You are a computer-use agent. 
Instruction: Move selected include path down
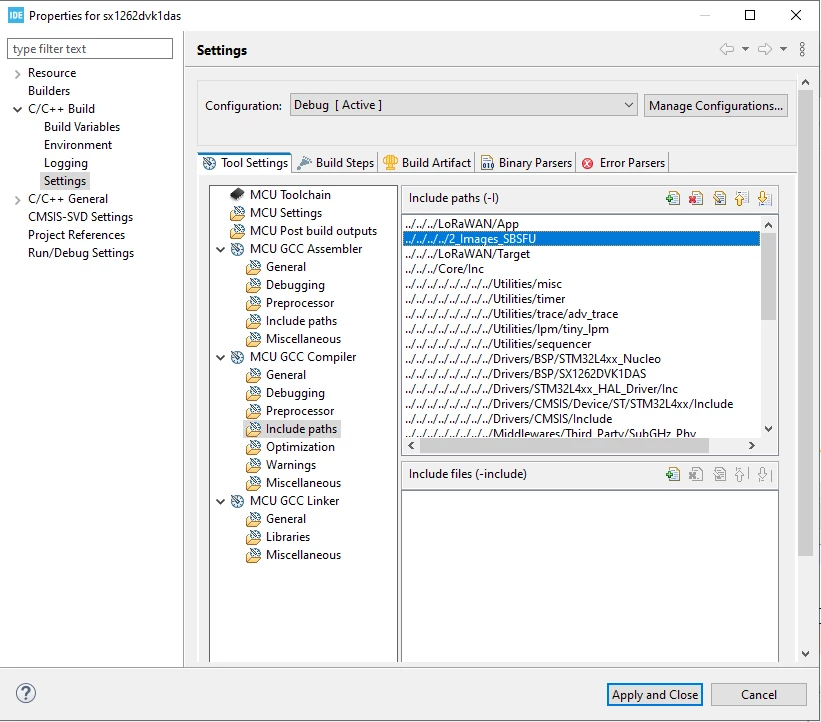point(764,198)
